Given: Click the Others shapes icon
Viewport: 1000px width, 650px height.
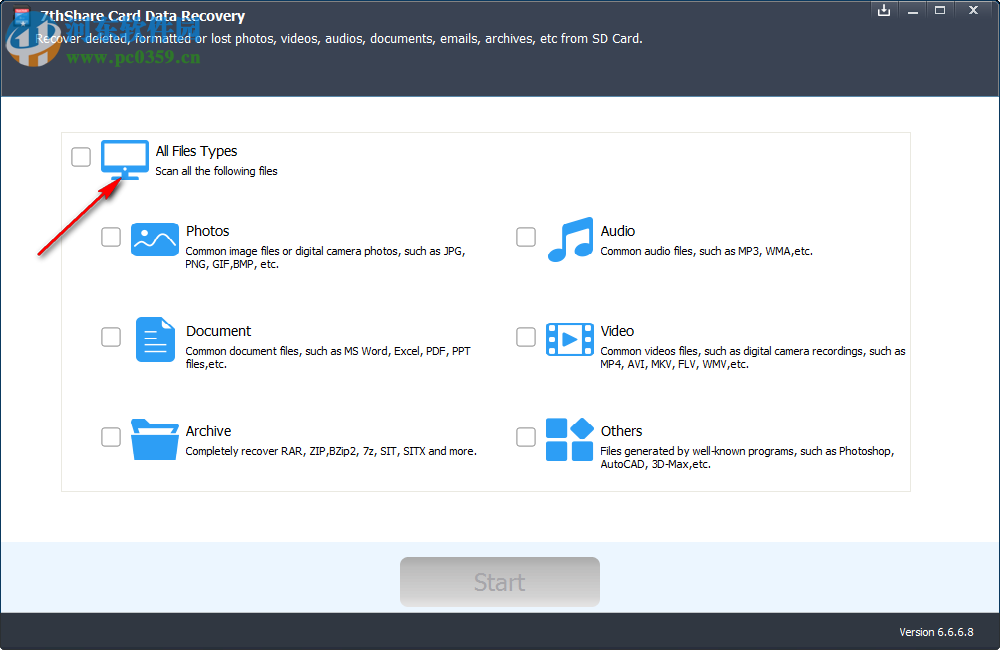Looking at the screenshot, I should (569, 439).
